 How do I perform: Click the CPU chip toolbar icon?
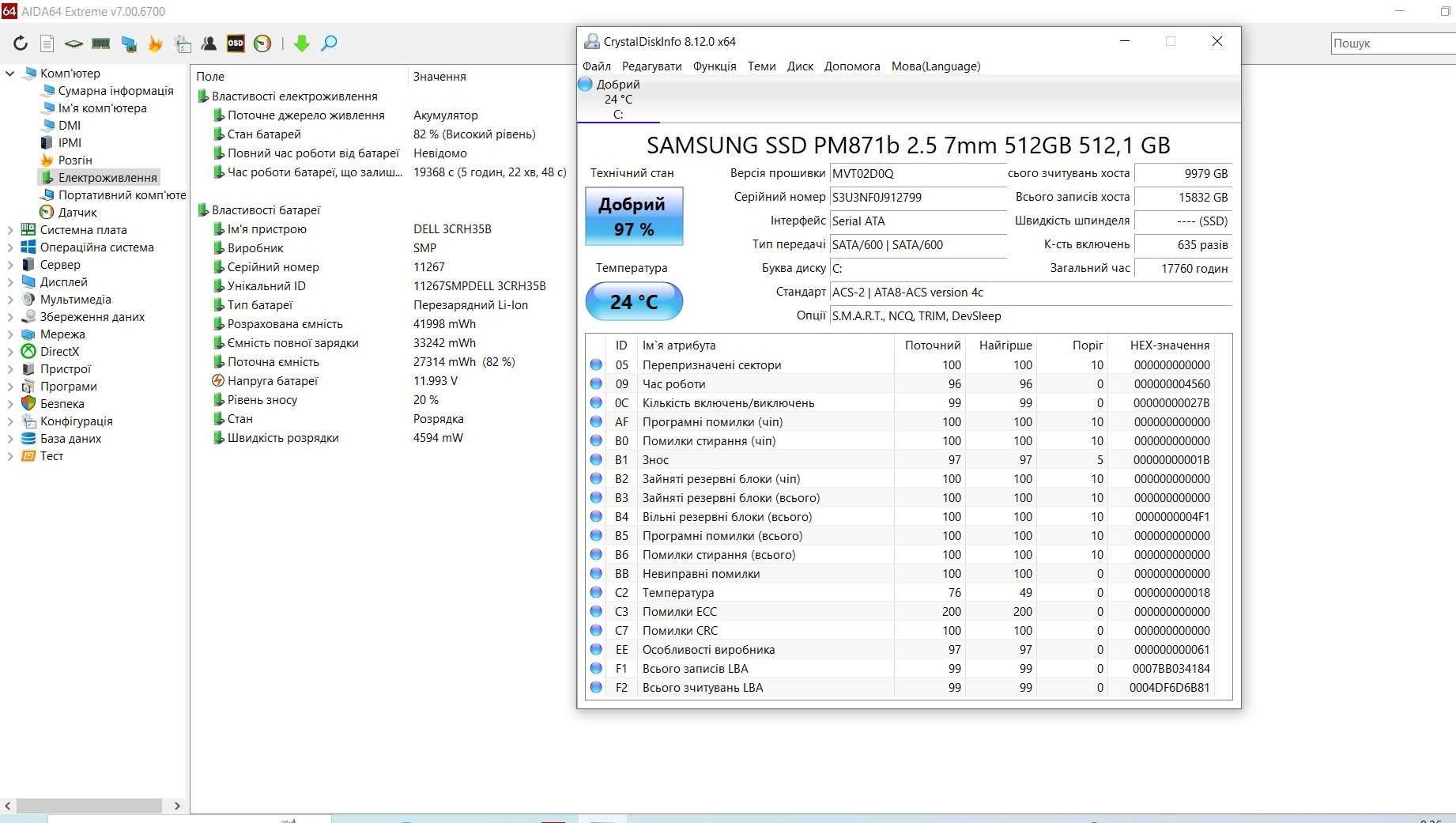(74, 43)
